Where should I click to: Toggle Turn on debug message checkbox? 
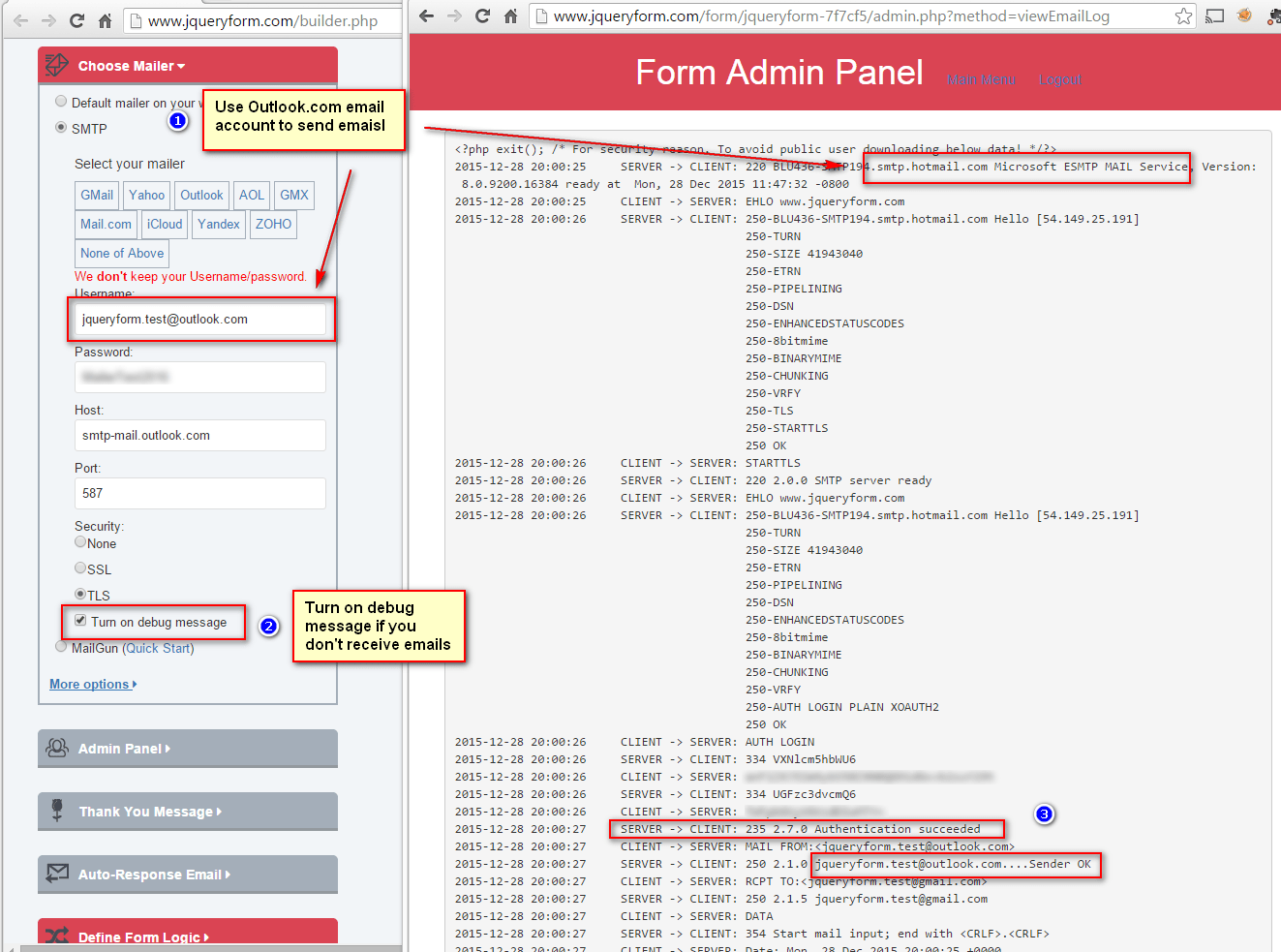[x=80, y=621]
